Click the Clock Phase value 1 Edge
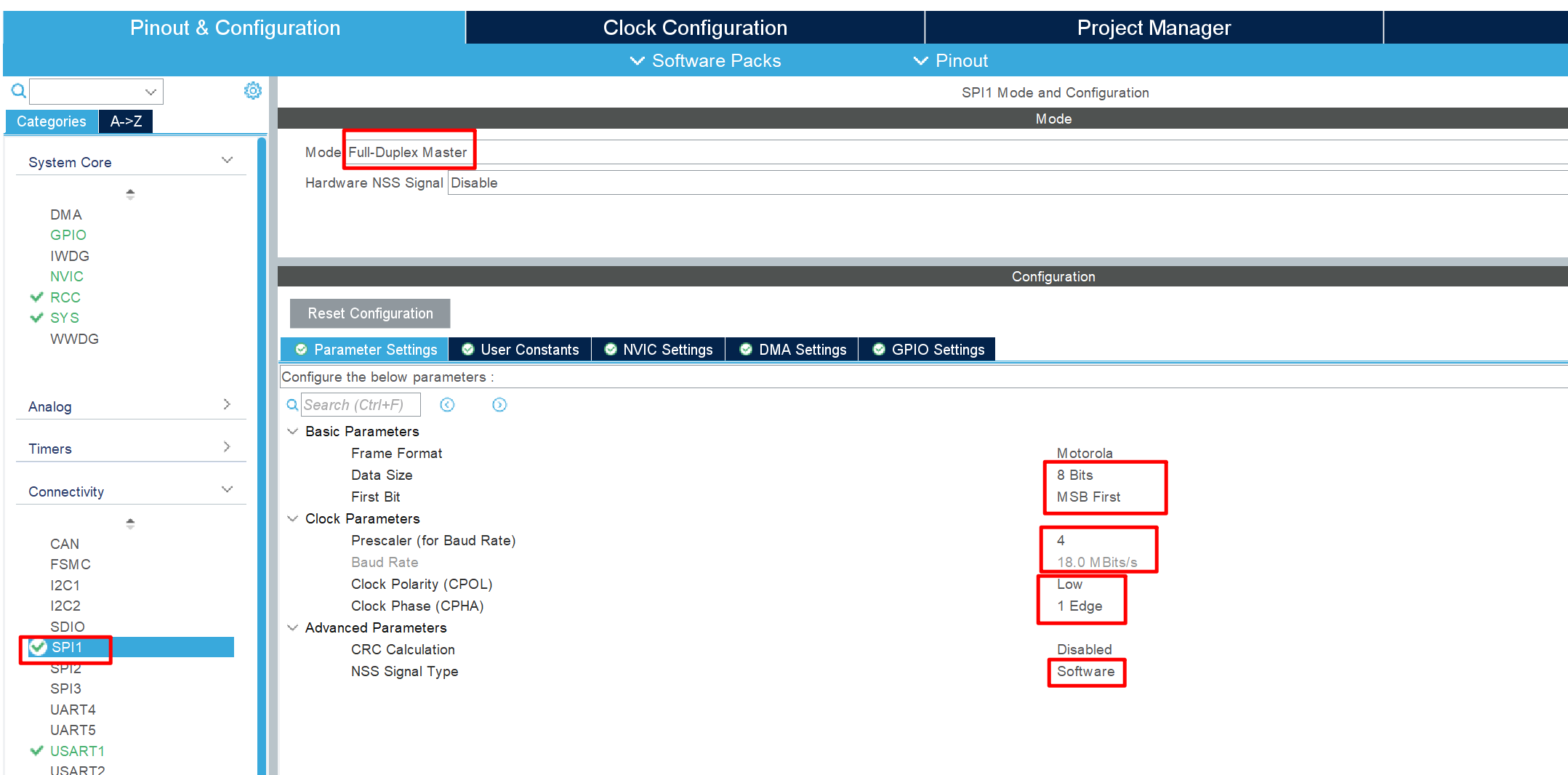This screenshot has width=1568, height=775. tap(1079, 606)
